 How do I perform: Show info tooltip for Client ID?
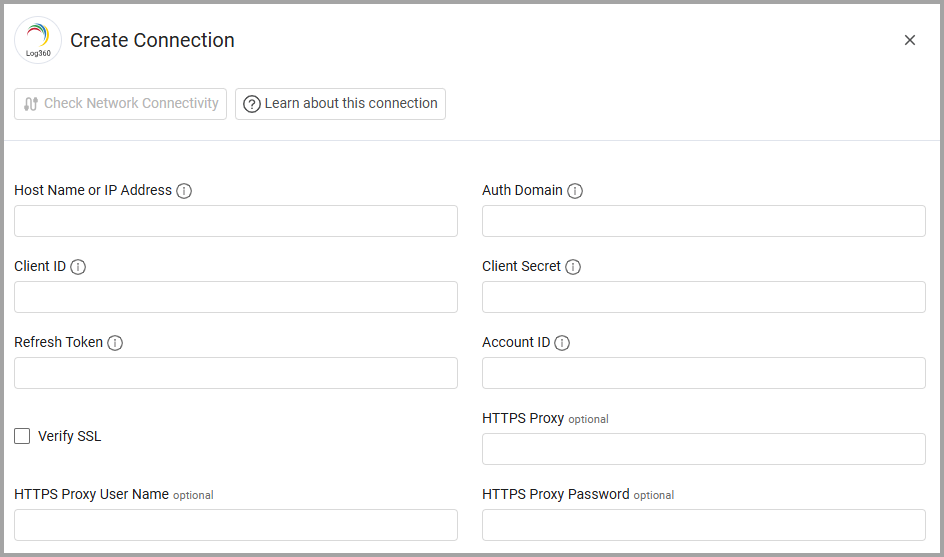(x=78, y=267)
